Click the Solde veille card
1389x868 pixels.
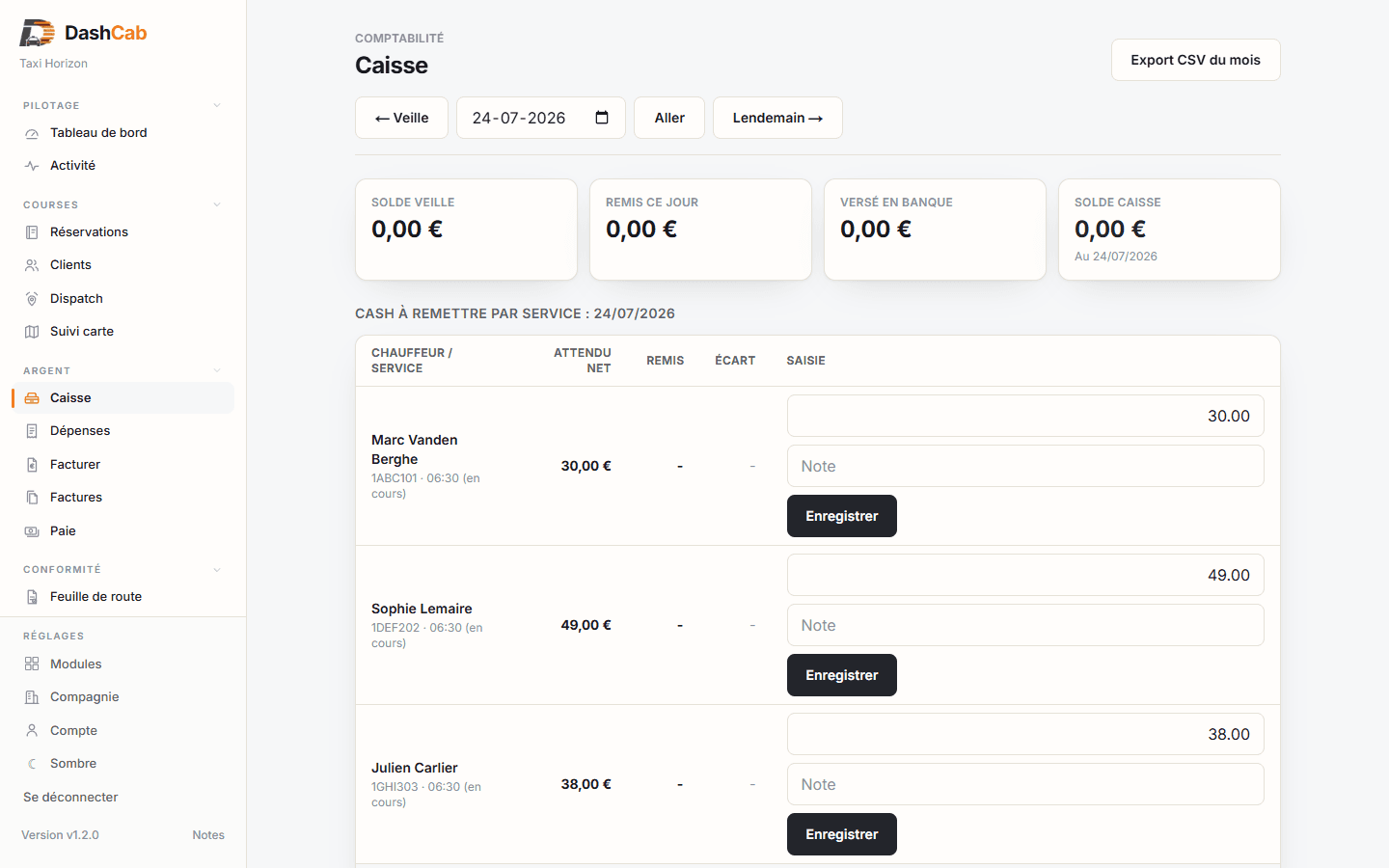pyautogui.click(x=466, y=230)
